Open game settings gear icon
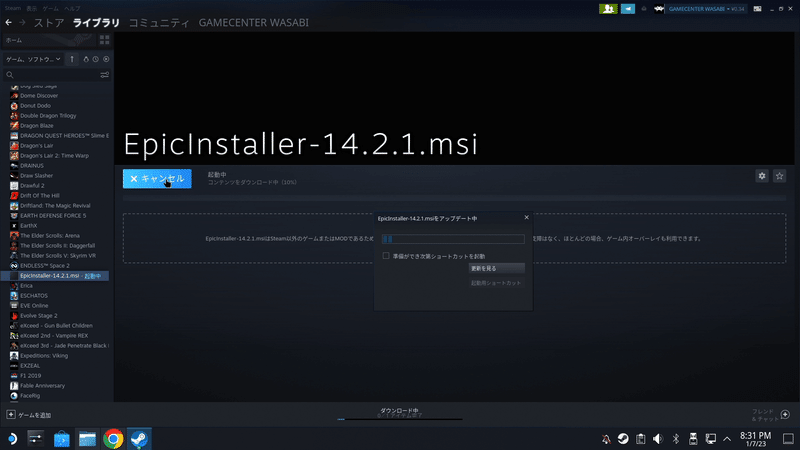The image size is (800, 450). (762, 176)
